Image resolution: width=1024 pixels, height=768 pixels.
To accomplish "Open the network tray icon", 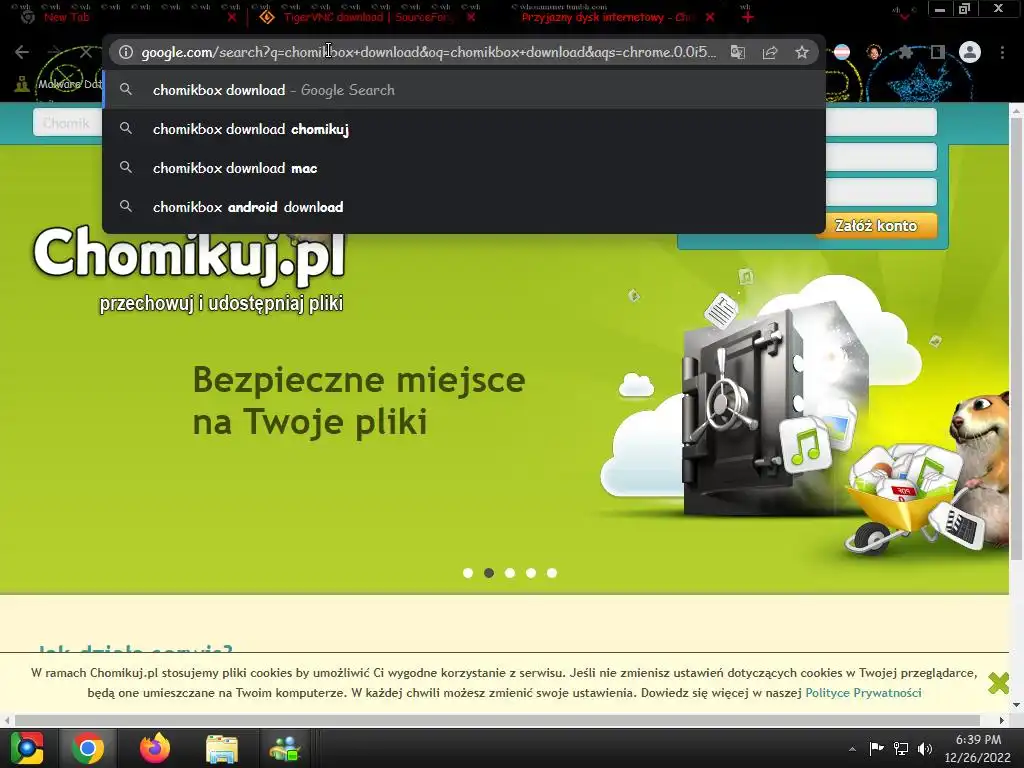I will (x=901, y=748).
